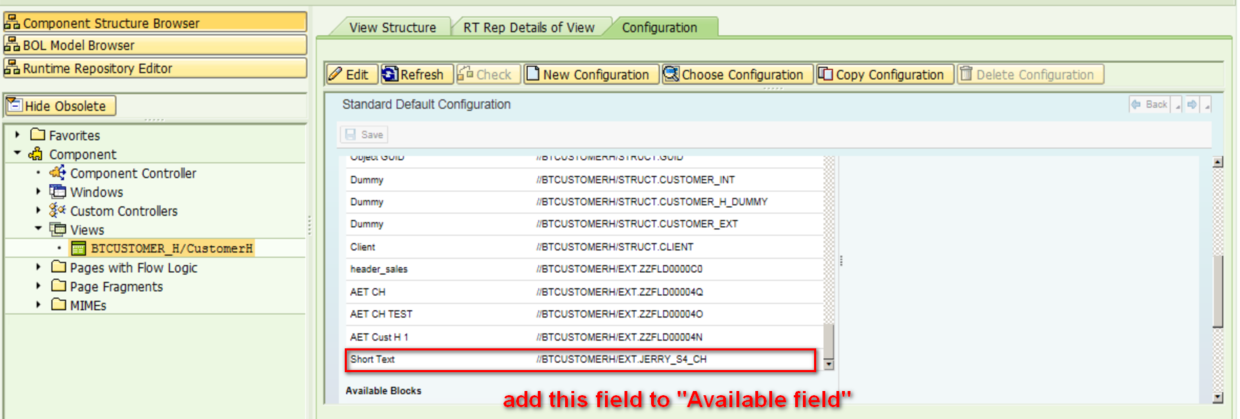Click the Windows node icon

58,192
